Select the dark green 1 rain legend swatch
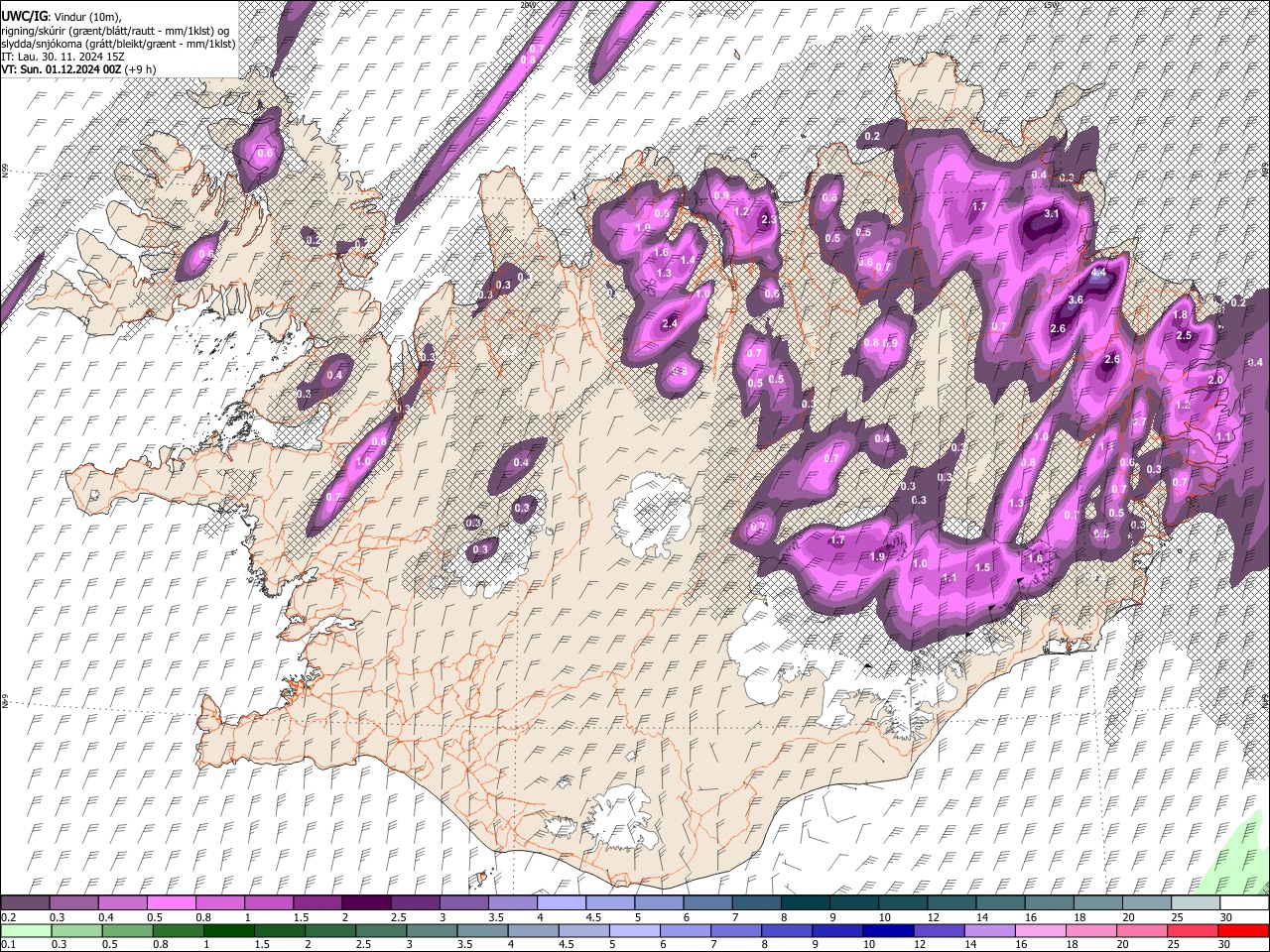Screen dimensions: 1270x952 pyautogui.click(x=228, y=930)
